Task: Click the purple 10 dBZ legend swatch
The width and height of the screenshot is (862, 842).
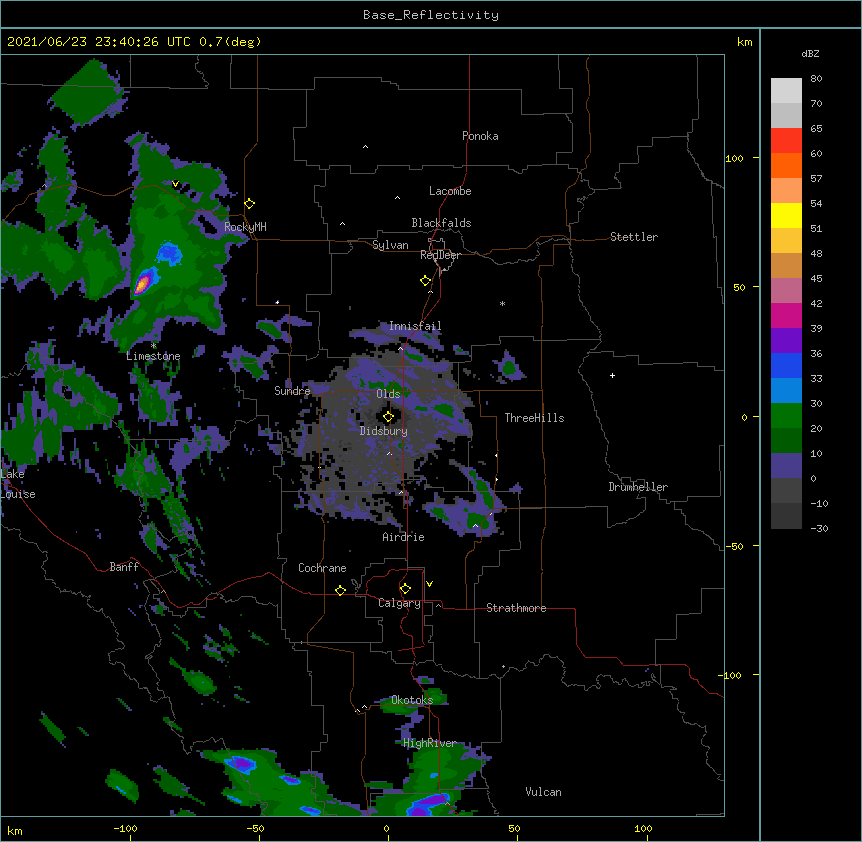Action: [786, 466]
